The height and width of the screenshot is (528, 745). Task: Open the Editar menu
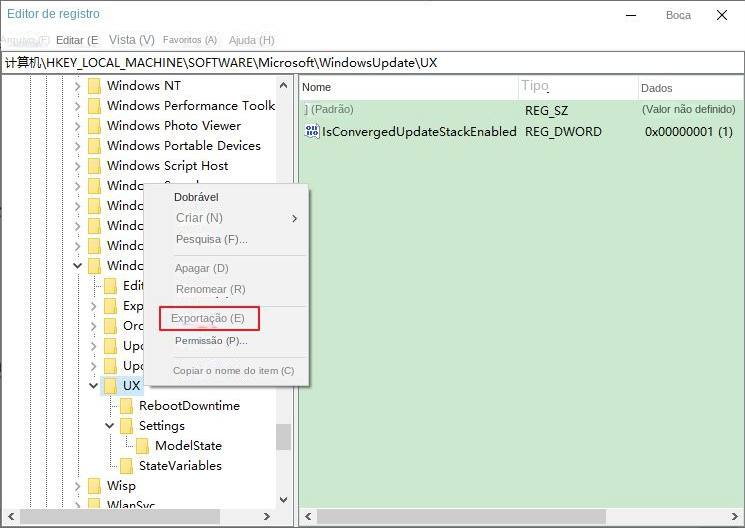[x=77, y=40]
